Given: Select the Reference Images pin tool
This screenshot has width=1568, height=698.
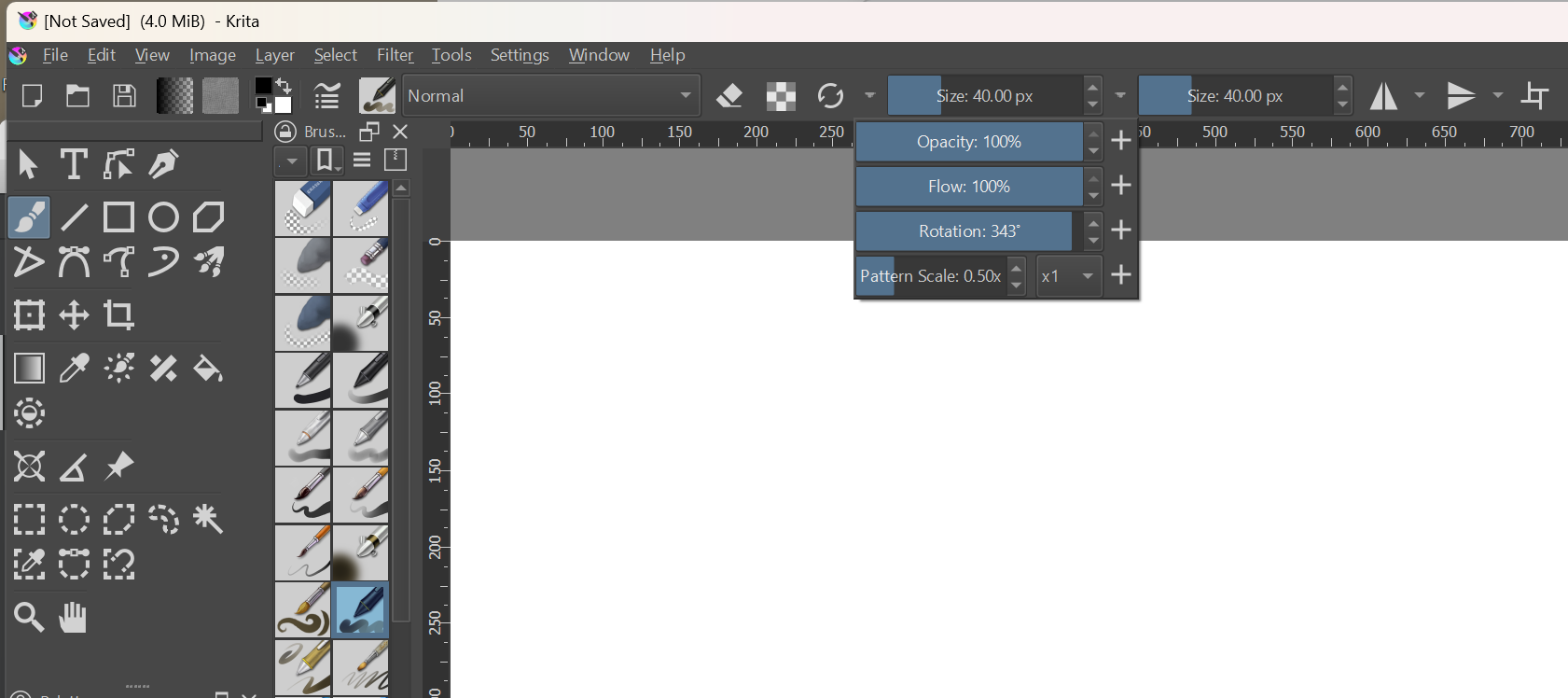Looking at the screenshot, I should point(118,466).
